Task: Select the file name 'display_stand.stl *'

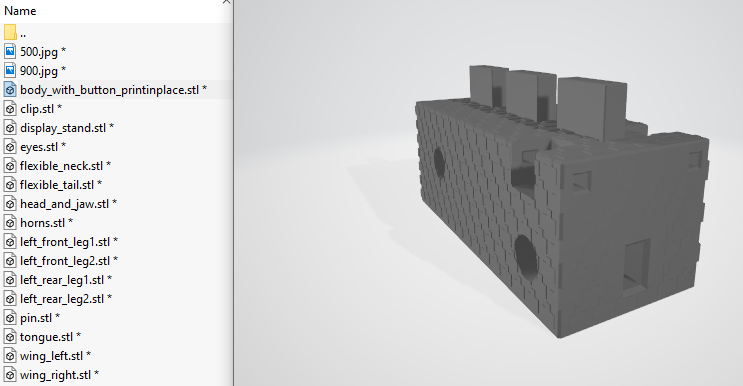Action: tap(67, 127)
